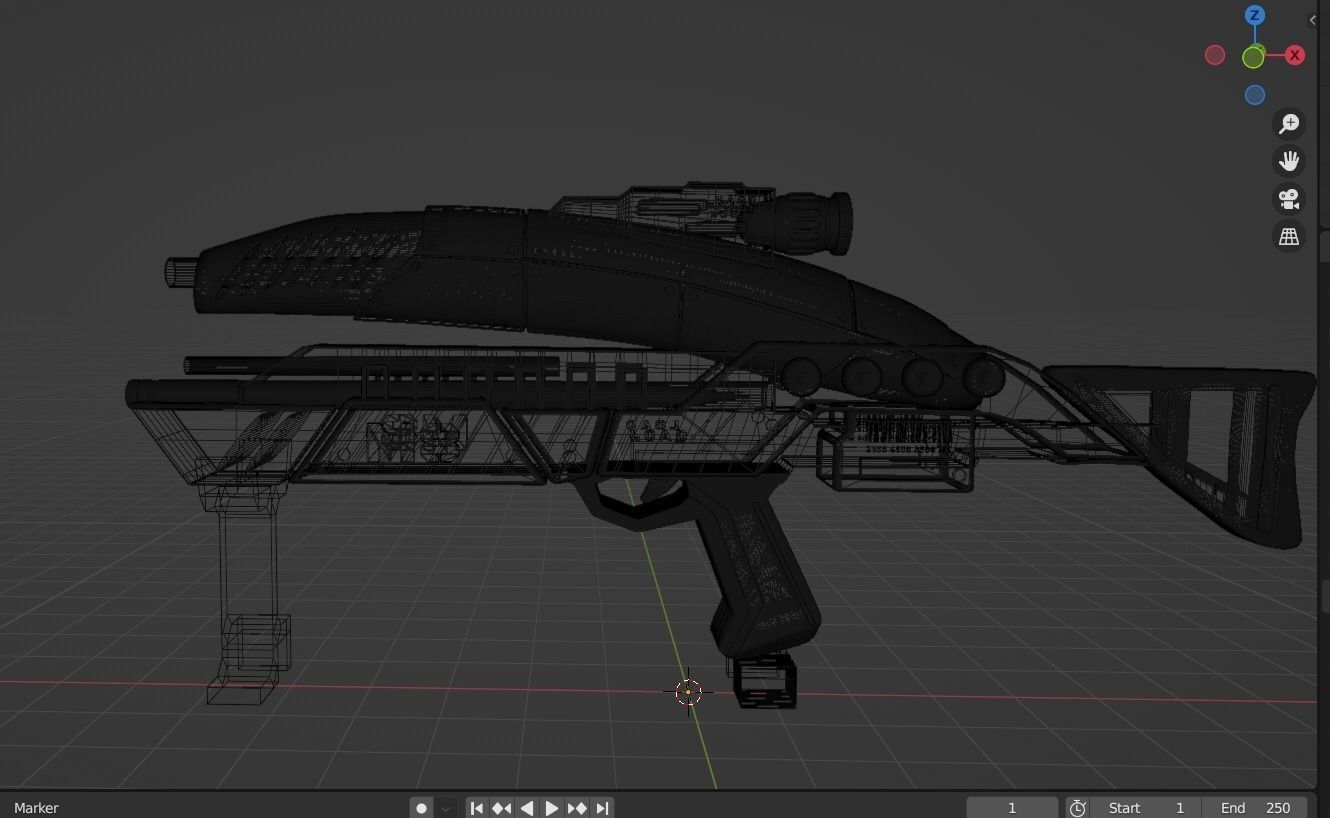Screen dimensions: 1330x818
Task: Jump to the first frame
Action: coord(477,808)
